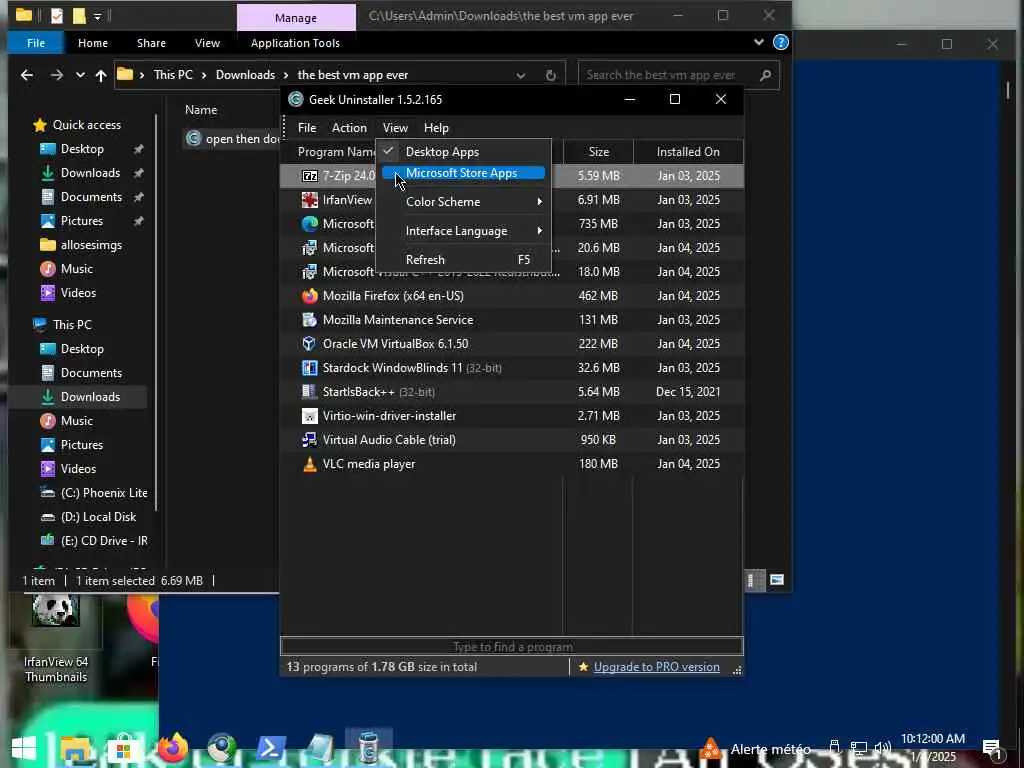The width and height of the screenshot is (1024, 768).
Task: Select (D:) Local Disk drive
Action: click(89, 517)
